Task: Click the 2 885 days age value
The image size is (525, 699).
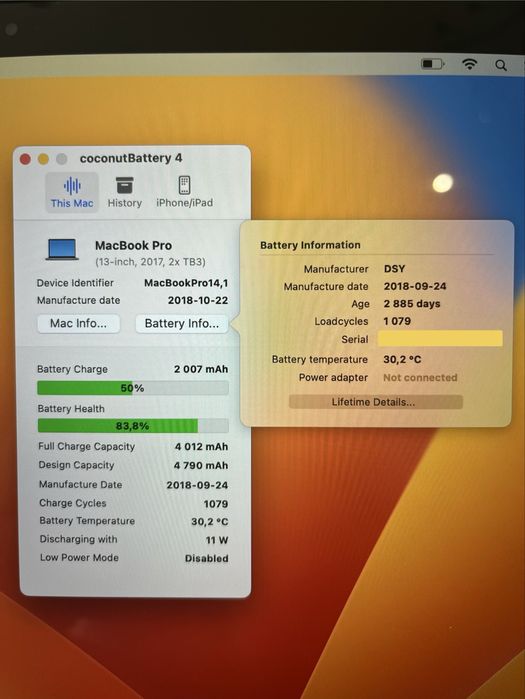Action: pos(412,304)
